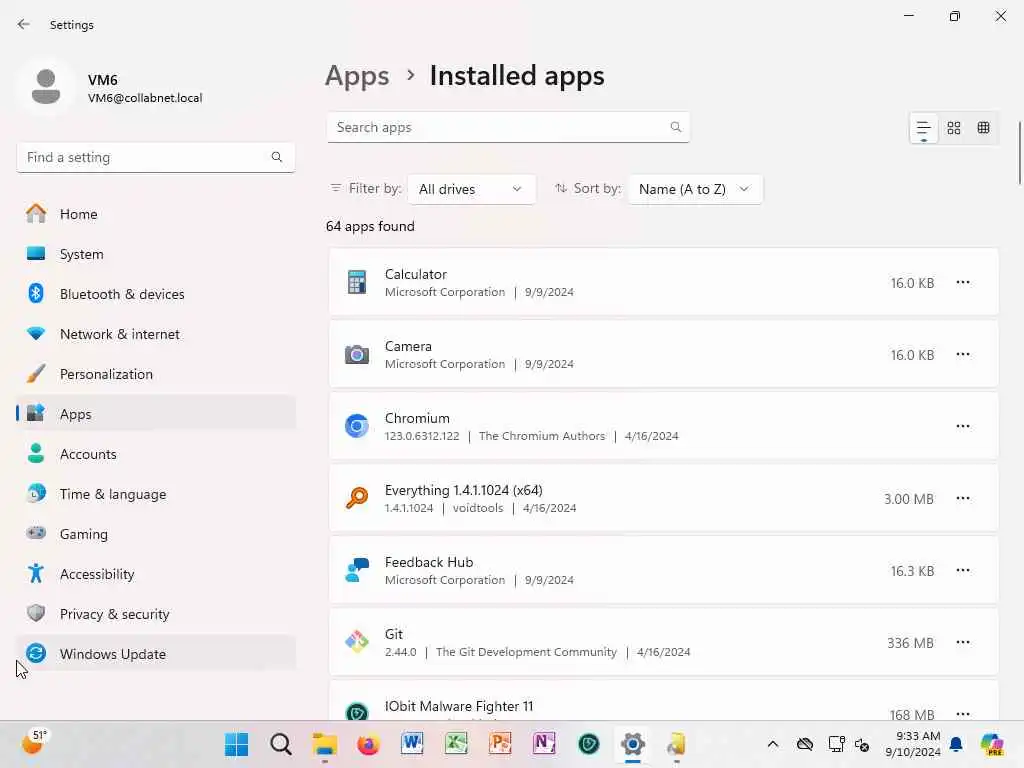Click the Feedback Hub app icon

[x=357, y=570]
